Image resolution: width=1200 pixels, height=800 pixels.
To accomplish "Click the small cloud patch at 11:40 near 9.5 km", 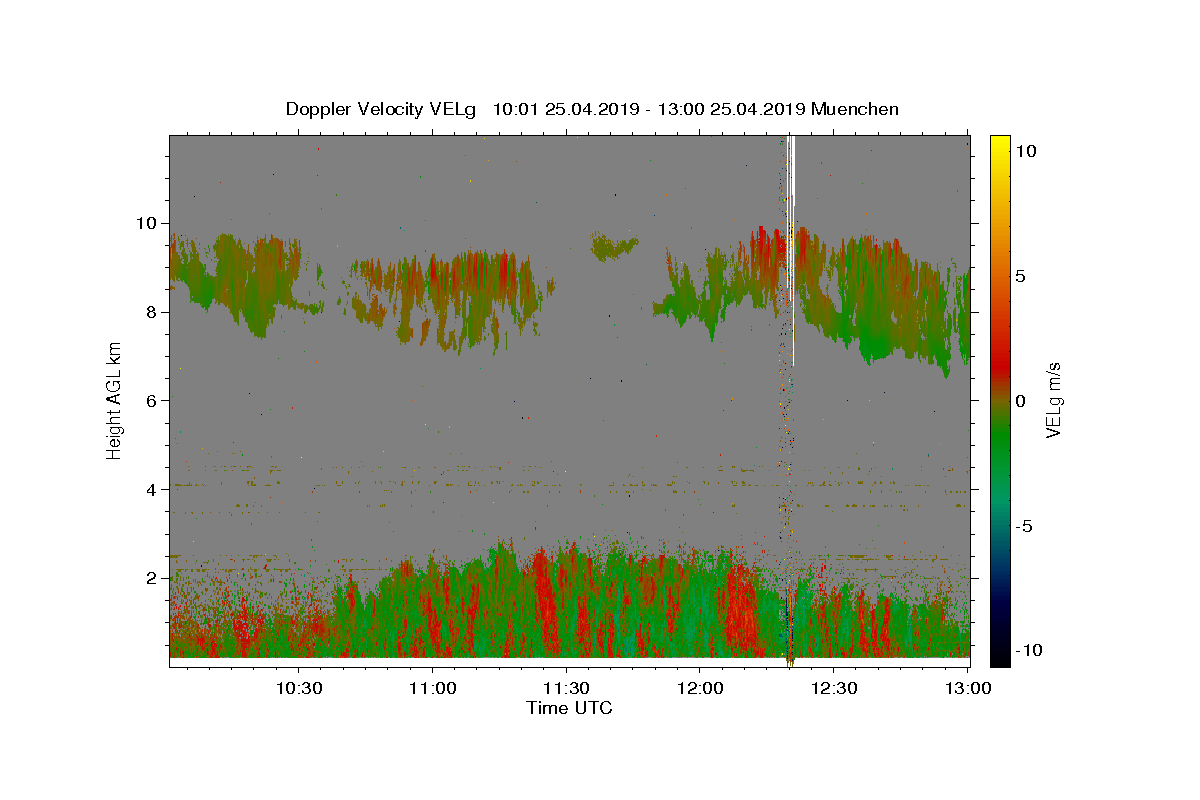I will point(612,245).
